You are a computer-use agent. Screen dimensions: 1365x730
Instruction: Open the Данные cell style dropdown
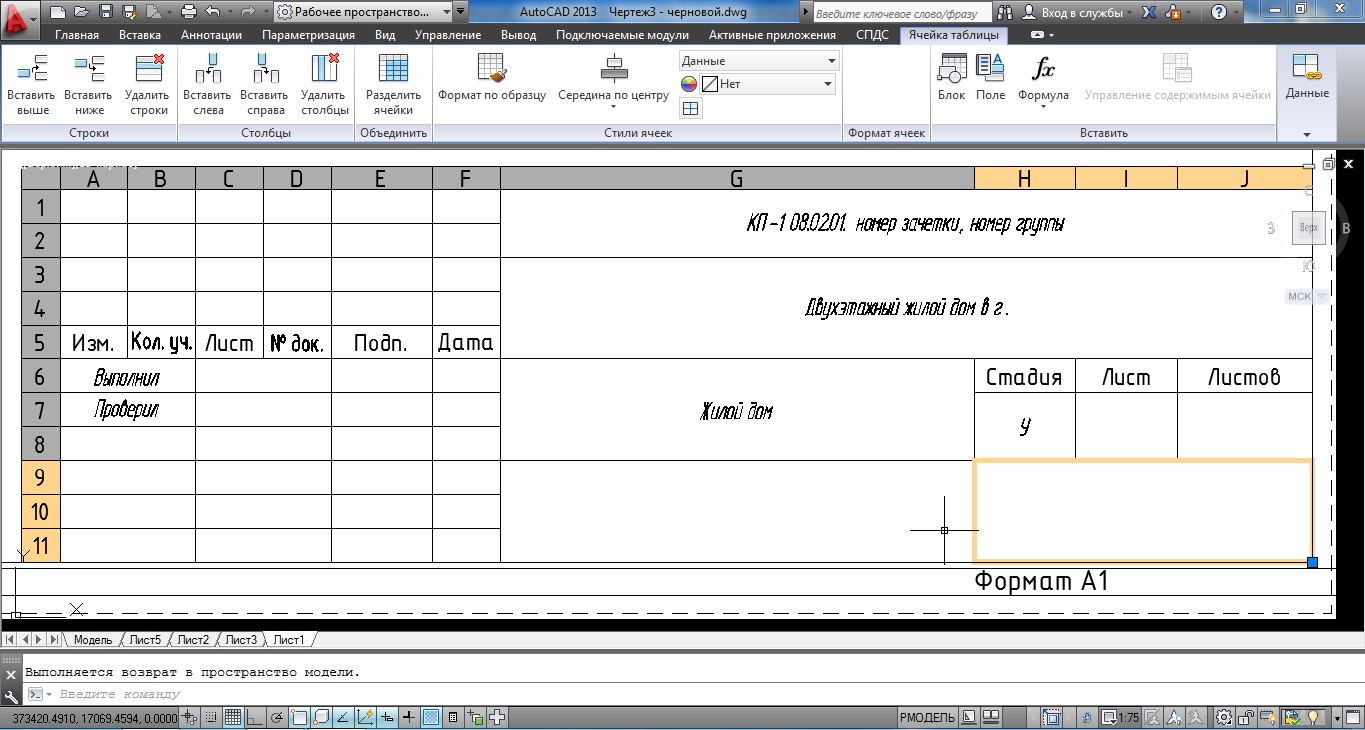pyautogui.click(x=759, y=61)
